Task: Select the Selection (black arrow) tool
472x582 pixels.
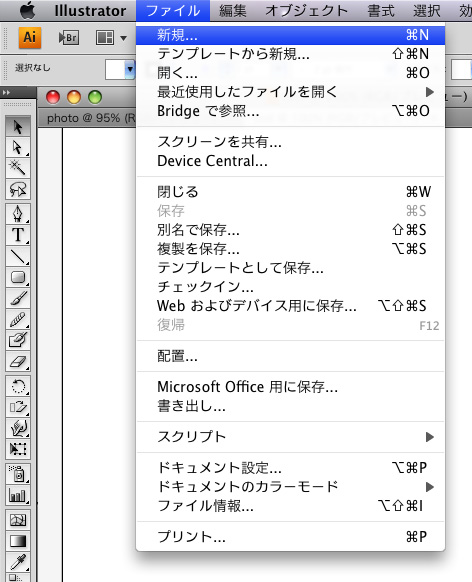Action: click(x=18, y=127)
